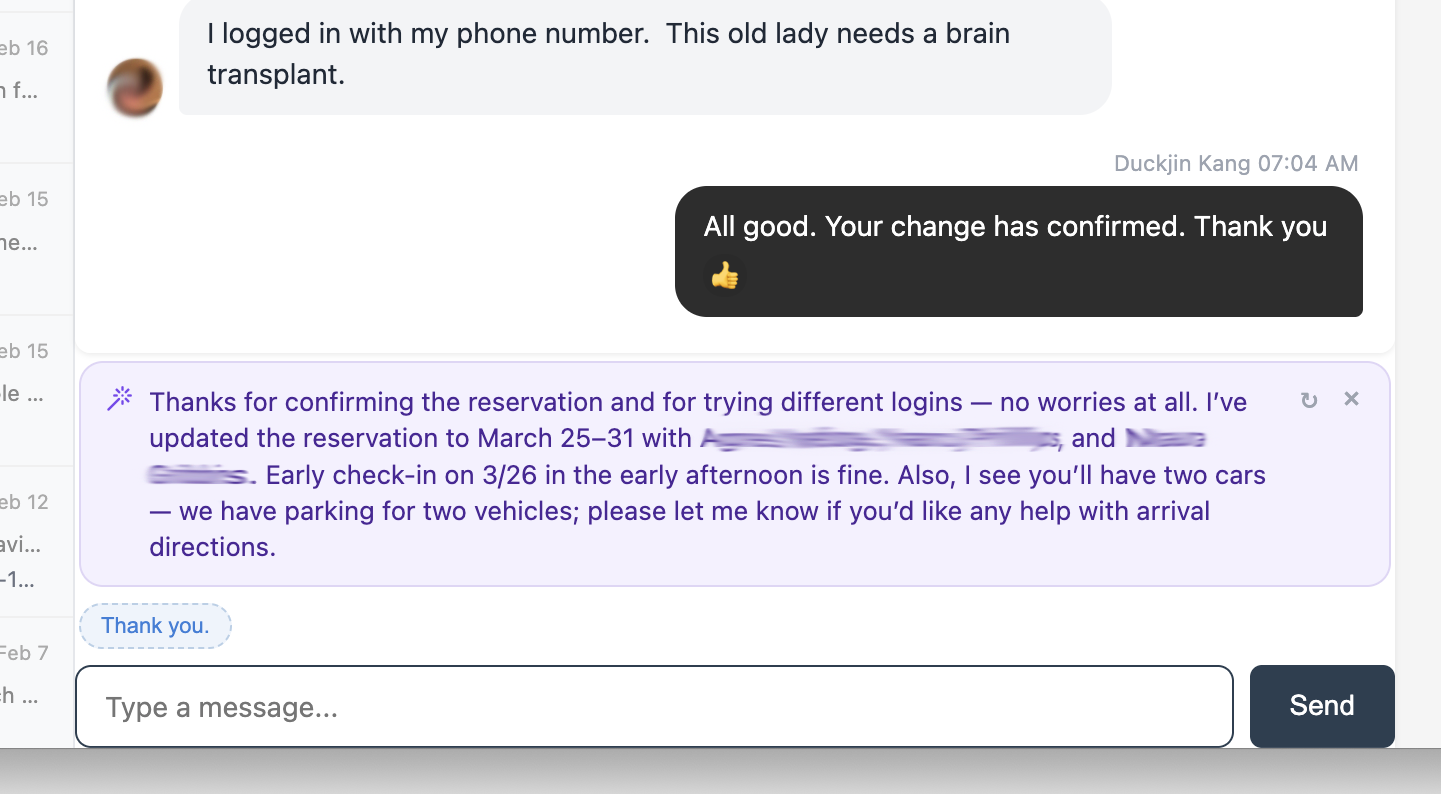The width and height of the screenshot is (1441, 794).
Task: Insert the 'Thank you.' quick reply chip
Action: 155,625
